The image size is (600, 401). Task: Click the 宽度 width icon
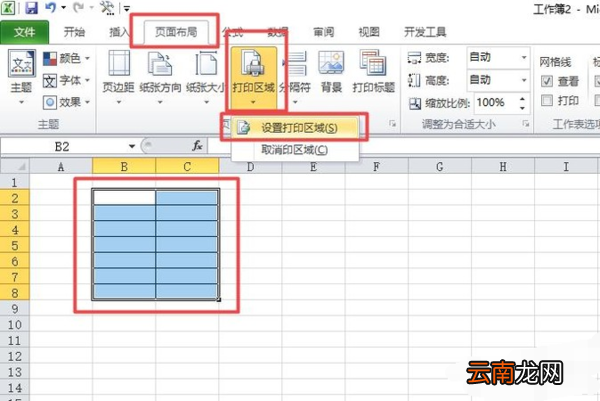tap(414, 58)
